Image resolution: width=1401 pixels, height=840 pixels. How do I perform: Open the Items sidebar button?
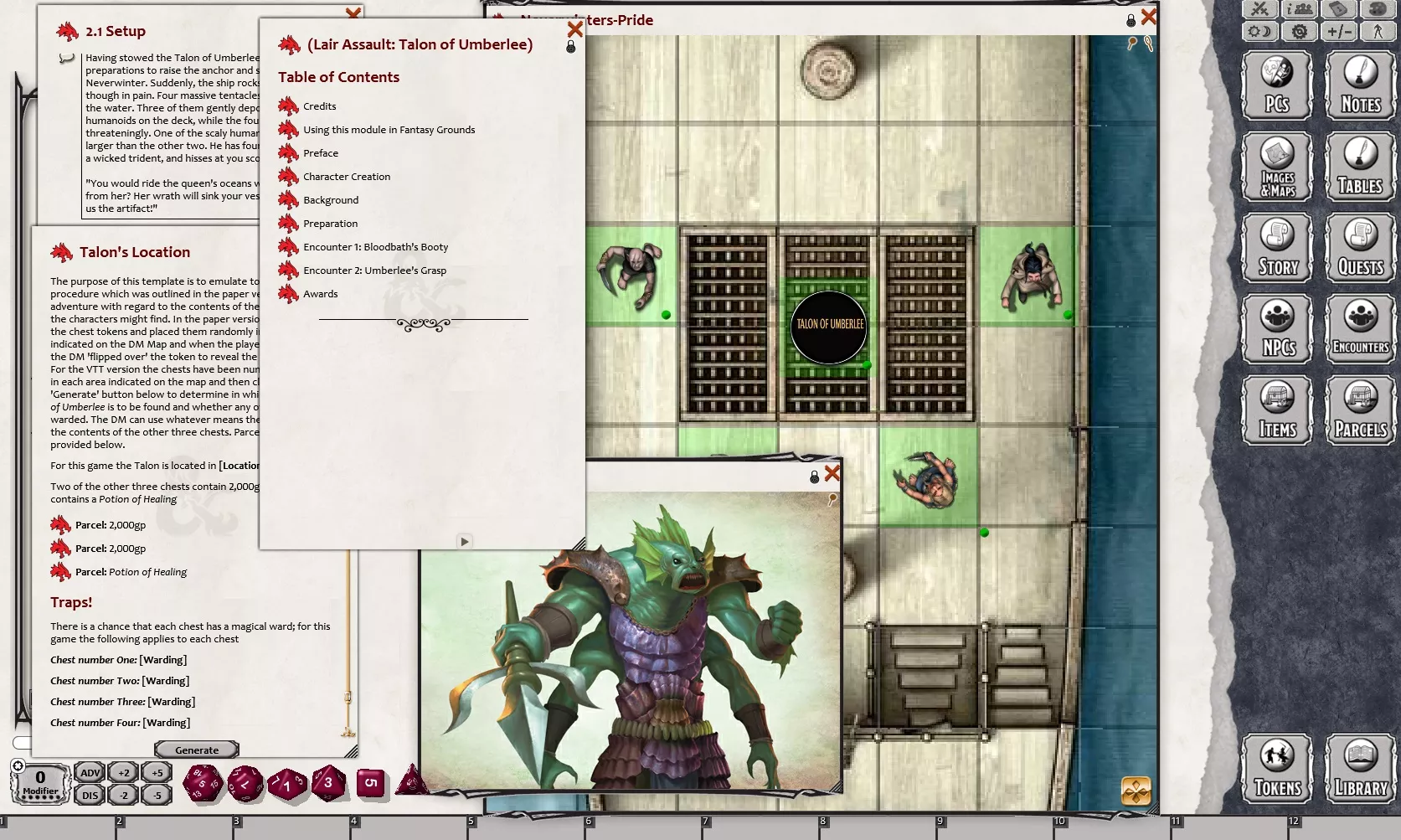pos(1277,410)
